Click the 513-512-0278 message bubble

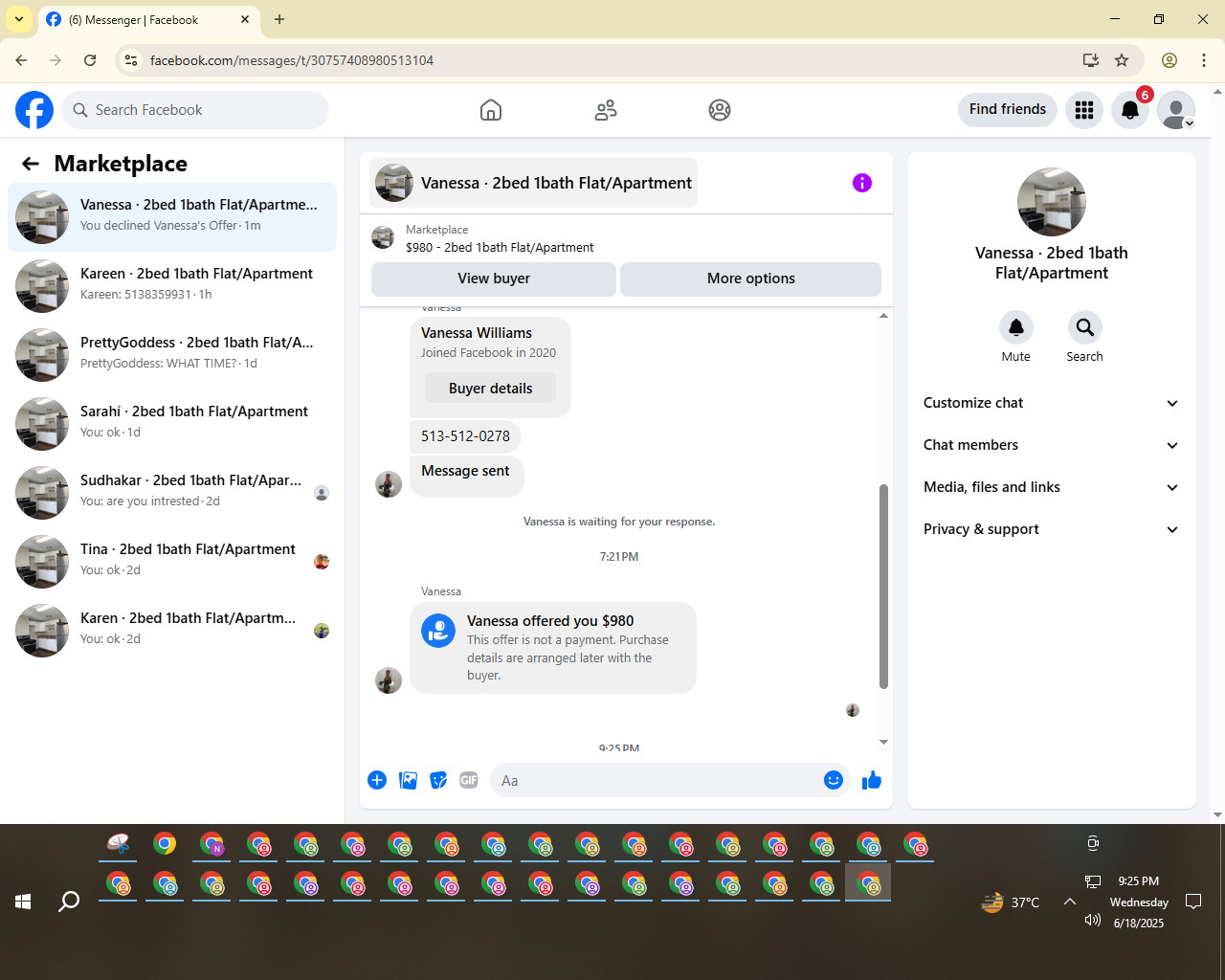[x=465, y=436]
